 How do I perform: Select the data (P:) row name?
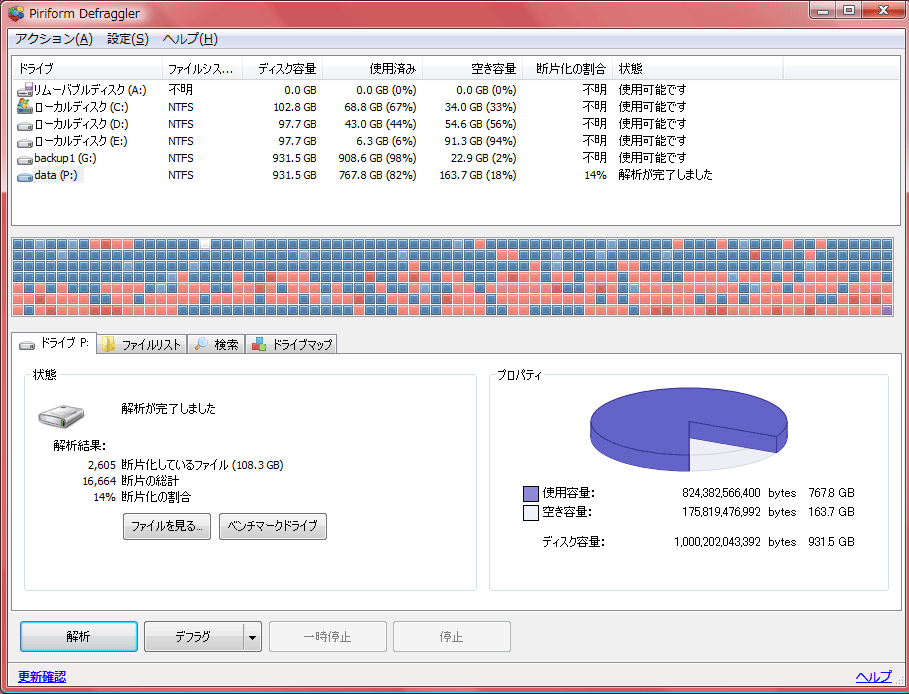click(x=56, y=175)
